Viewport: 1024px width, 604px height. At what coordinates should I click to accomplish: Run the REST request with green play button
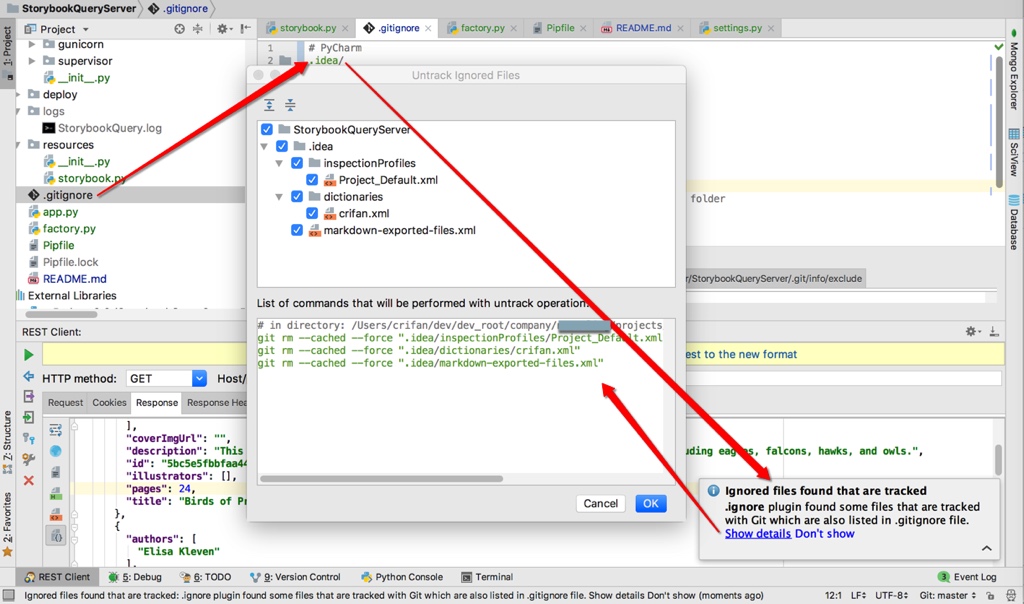tap(29, 355)
